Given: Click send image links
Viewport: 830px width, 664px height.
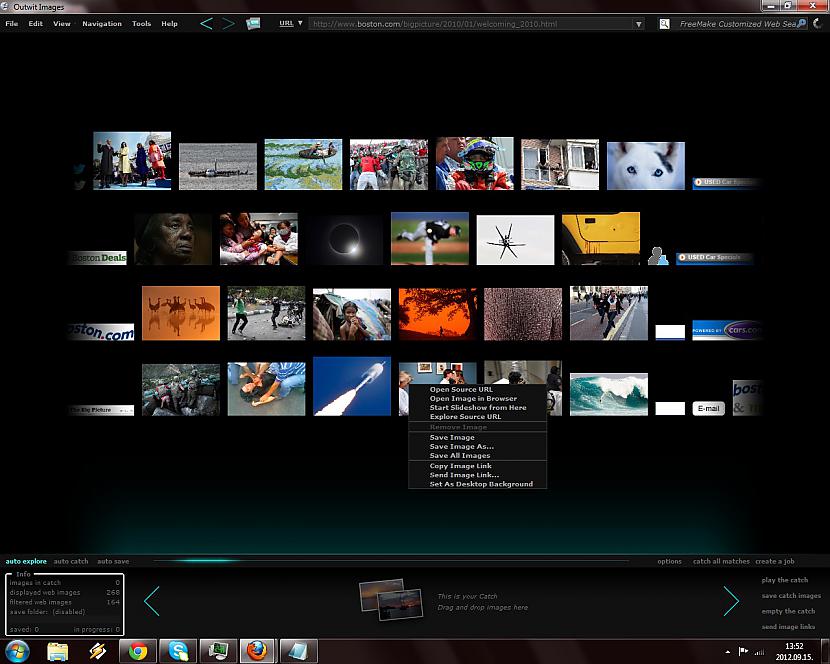Looking at the screenshot, I should (788, 626).
